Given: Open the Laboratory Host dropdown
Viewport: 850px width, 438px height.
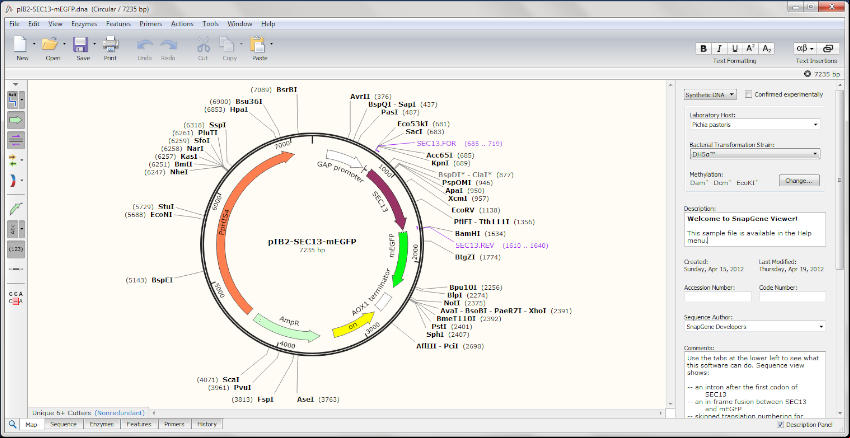Looking at the screenshot, I should (754, 125).
